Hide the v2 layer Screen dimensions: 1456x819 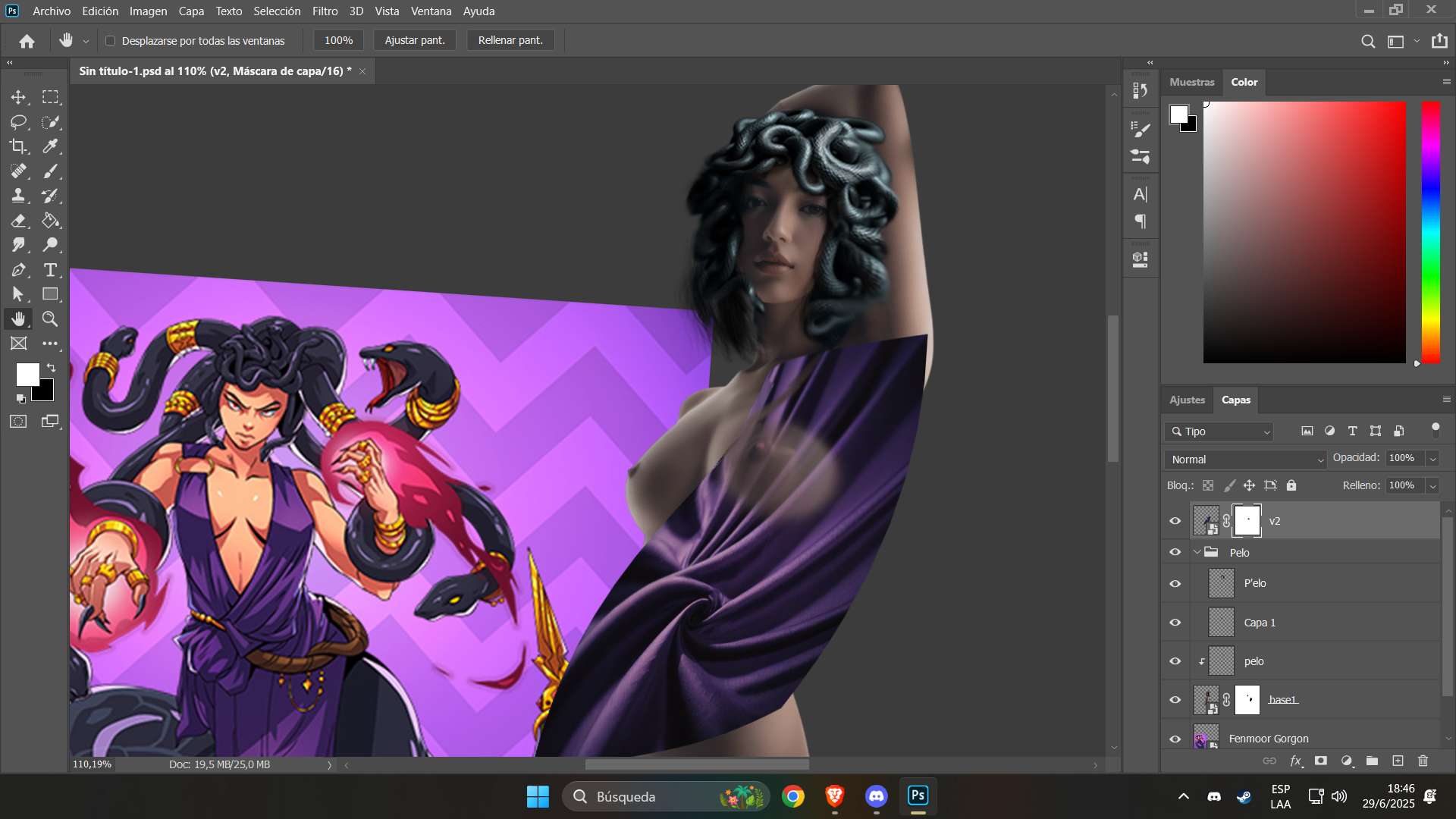pos(1175,521)
